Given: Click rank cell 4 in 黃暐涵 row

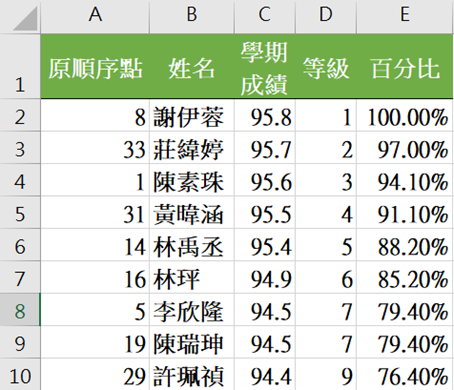Looking at the screenshot, I should pyautogui.click(x=326, y=212).
